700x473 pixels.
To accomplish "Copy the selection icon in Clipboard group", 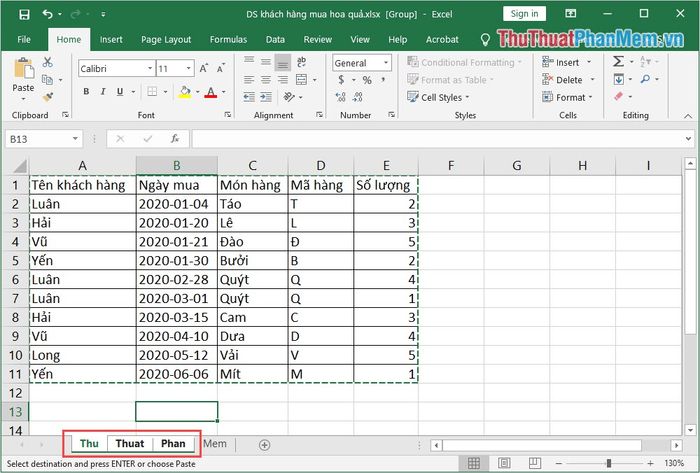I will (47, 80).
